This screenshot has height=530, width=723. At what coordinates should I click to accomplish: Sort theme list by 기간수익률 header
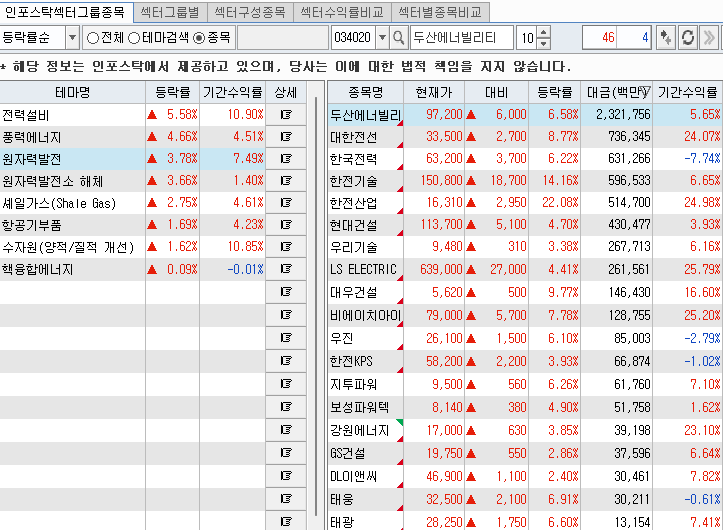(x=232, y=92)
